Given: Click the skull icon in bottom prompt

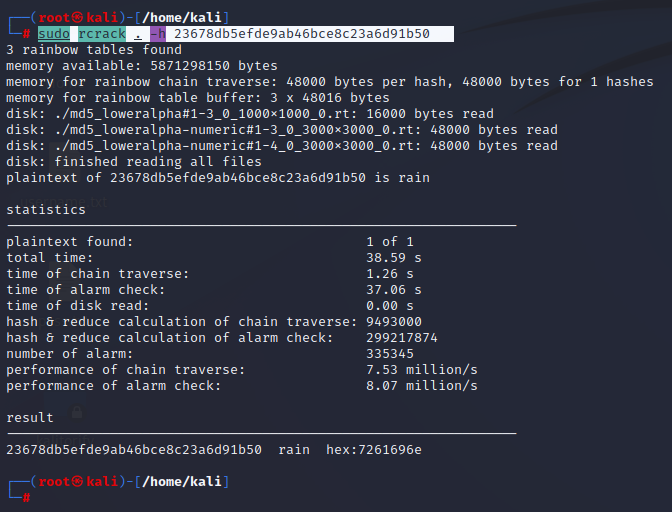Looking at the screenshot, I should 77,482.
